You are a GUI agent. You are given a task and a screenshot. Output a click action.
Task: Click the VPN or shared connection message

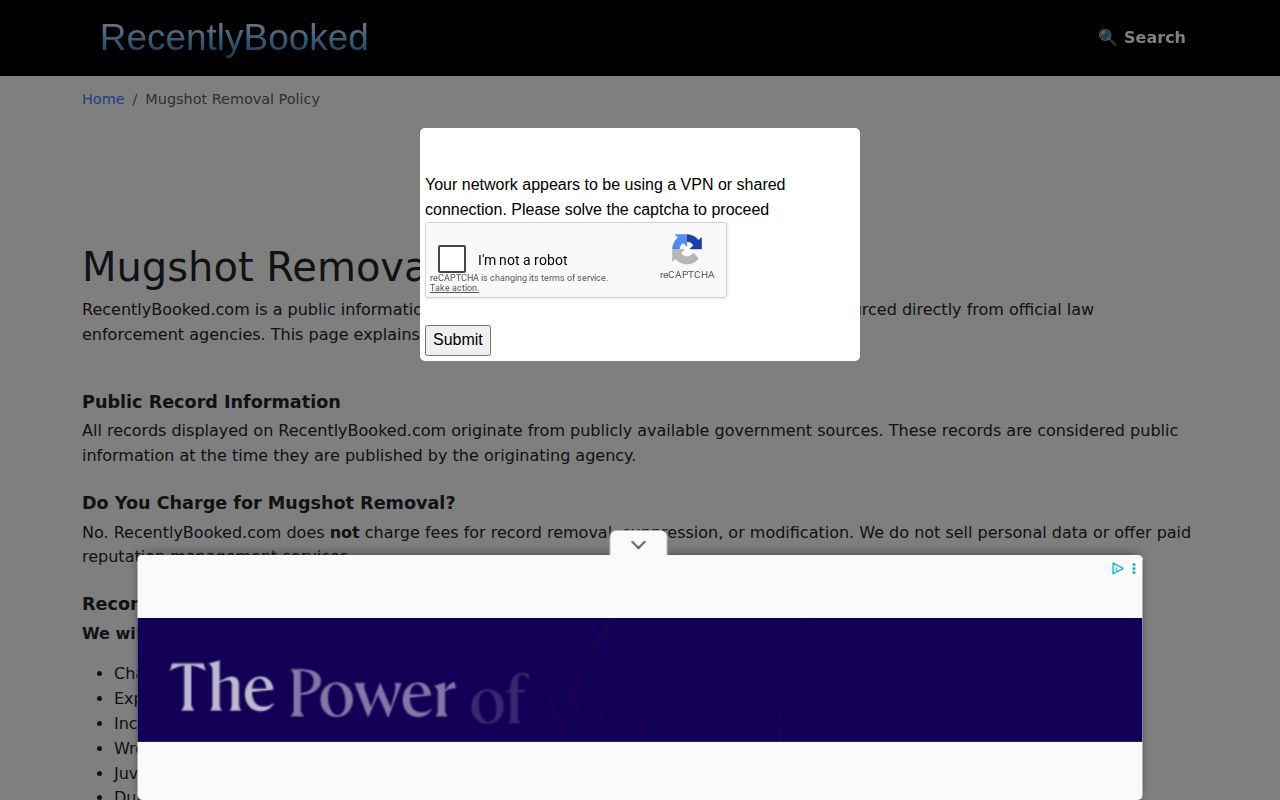605,197
